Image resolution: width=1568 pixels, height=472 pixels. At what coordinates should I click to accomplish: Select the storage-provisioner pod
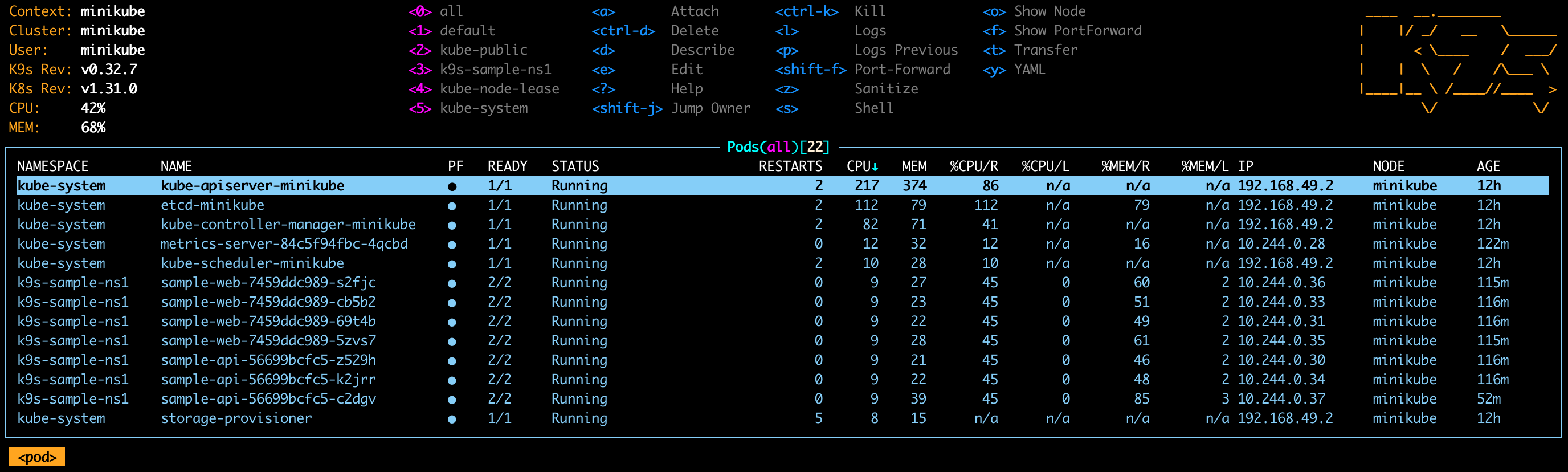pos(236,419)
